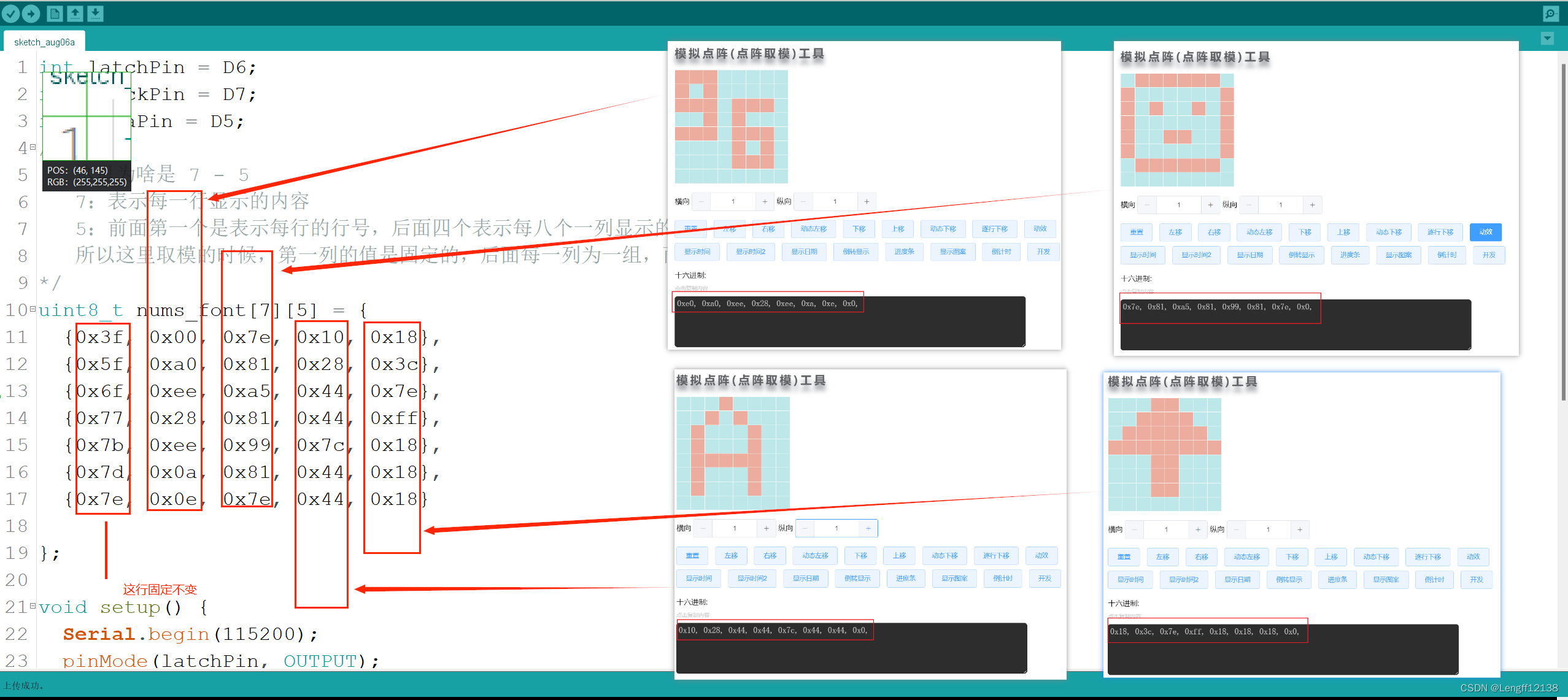Click 显示日期 in the up-arrow pattern panel

[1237, 580]
